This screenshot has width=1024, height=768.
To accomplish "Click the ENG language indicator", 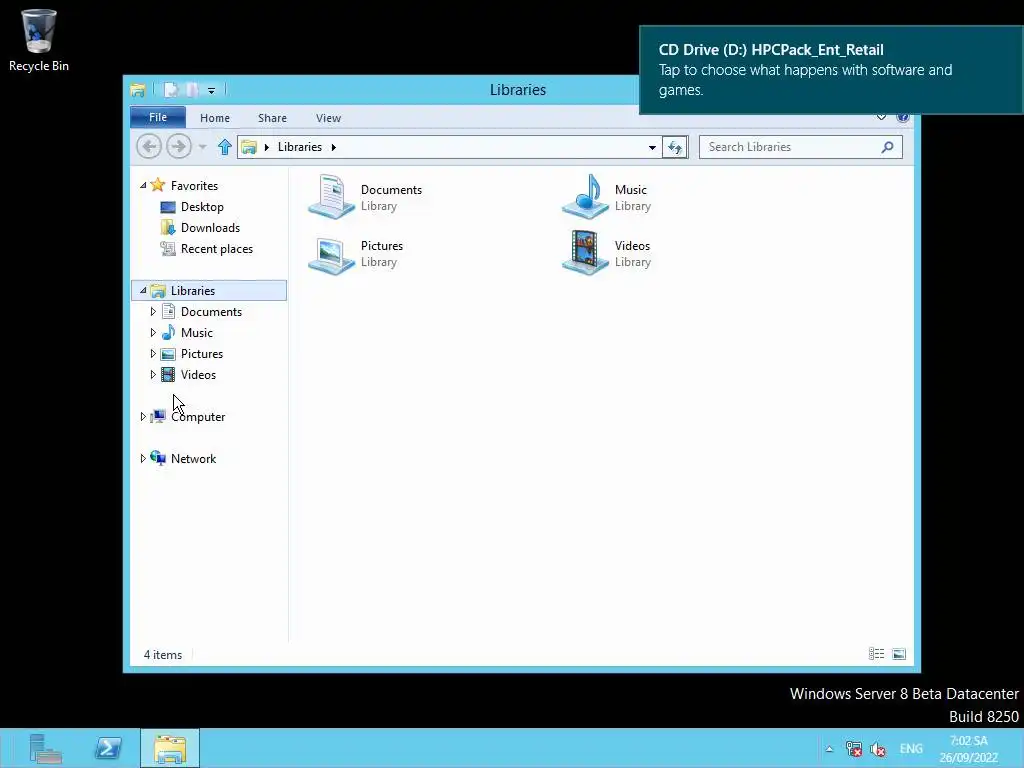I will (911, 749).
